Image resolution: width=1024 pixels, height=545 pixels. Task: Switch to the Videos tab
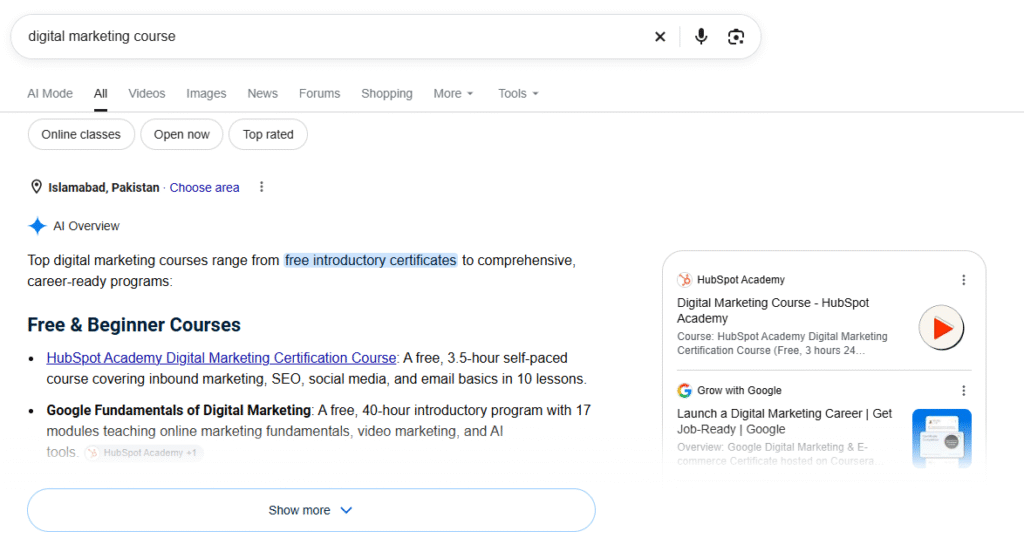click(x=147, y=93)
